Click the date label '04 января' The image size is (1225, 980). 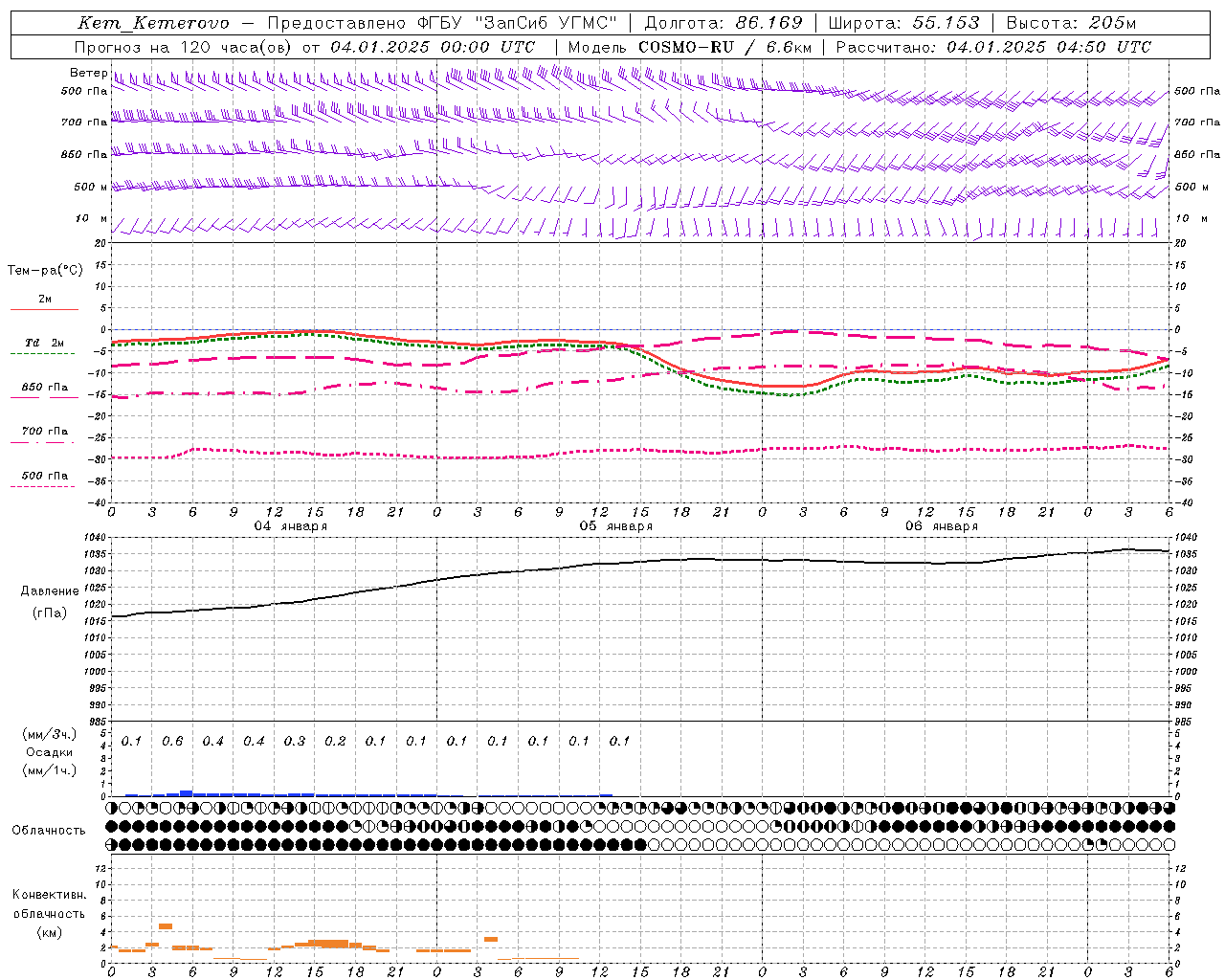click(x=290, y=526)
